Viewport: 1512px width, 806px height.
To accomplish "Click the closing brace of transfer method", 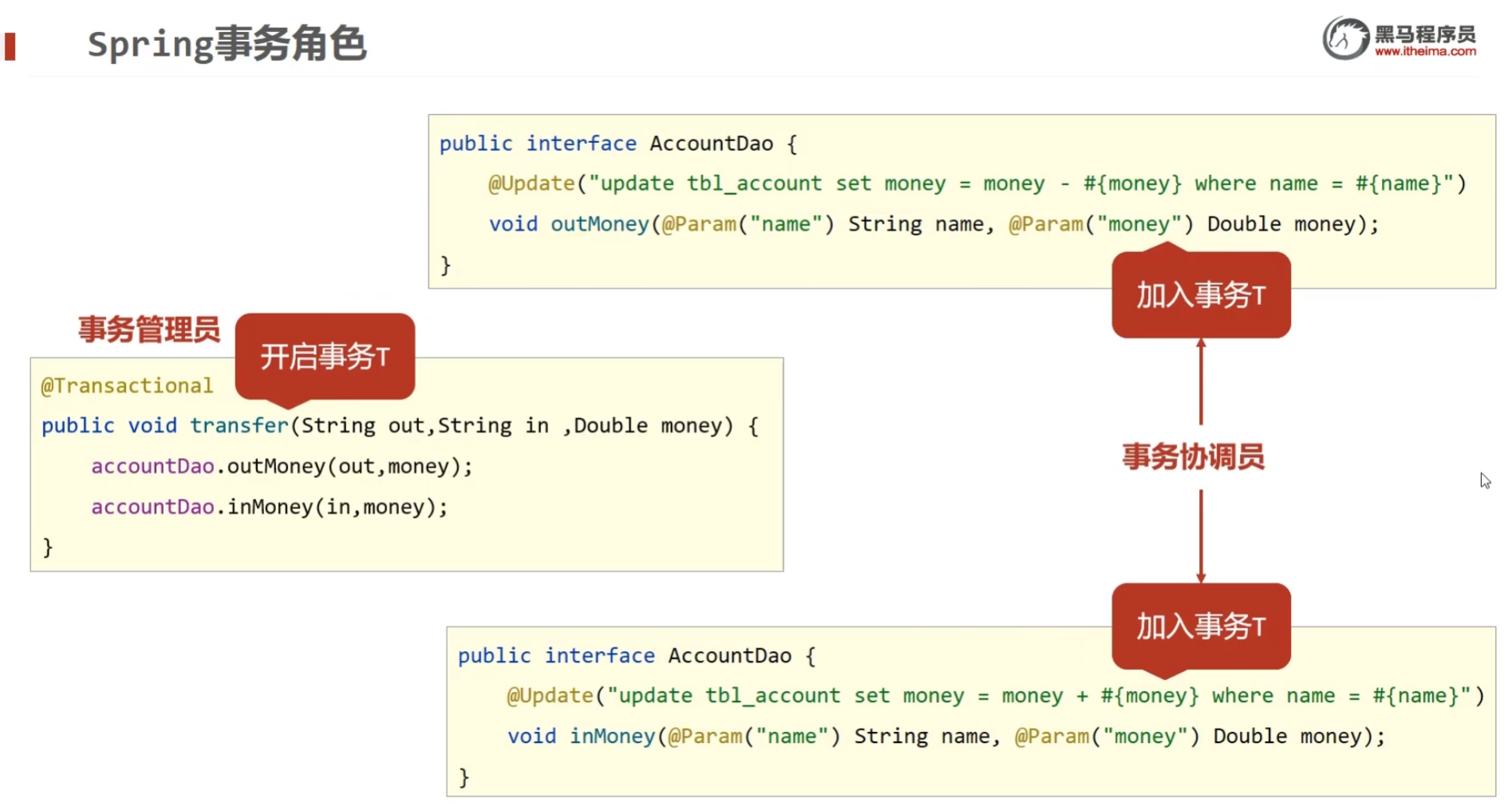I will point(48,547).
